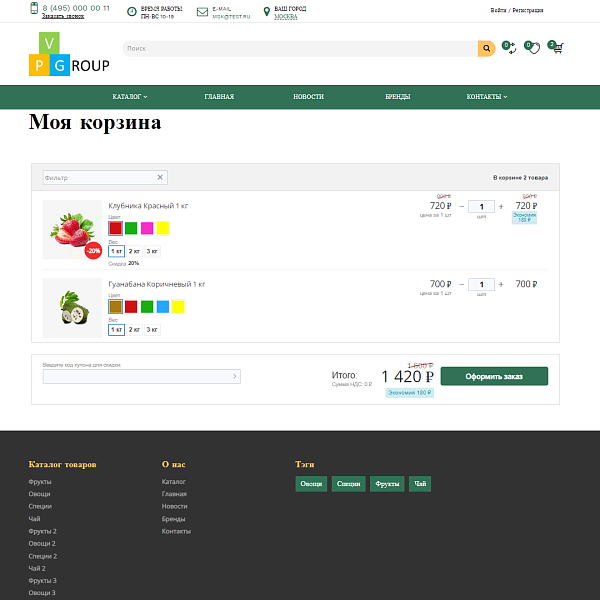This screenshot has width=600, height=600.
Task: Open the Москва city selector
Action: [286, 17]
